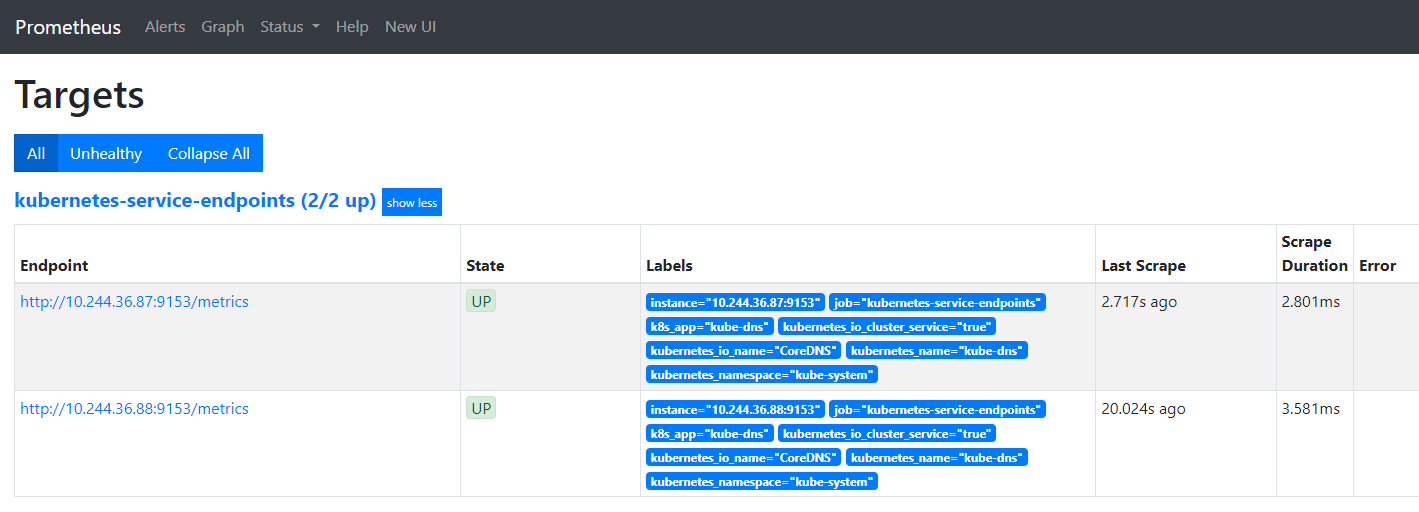
Task: Open the 10.244.36.88:9153 metrics endpoint link
Action: [134, 409]
